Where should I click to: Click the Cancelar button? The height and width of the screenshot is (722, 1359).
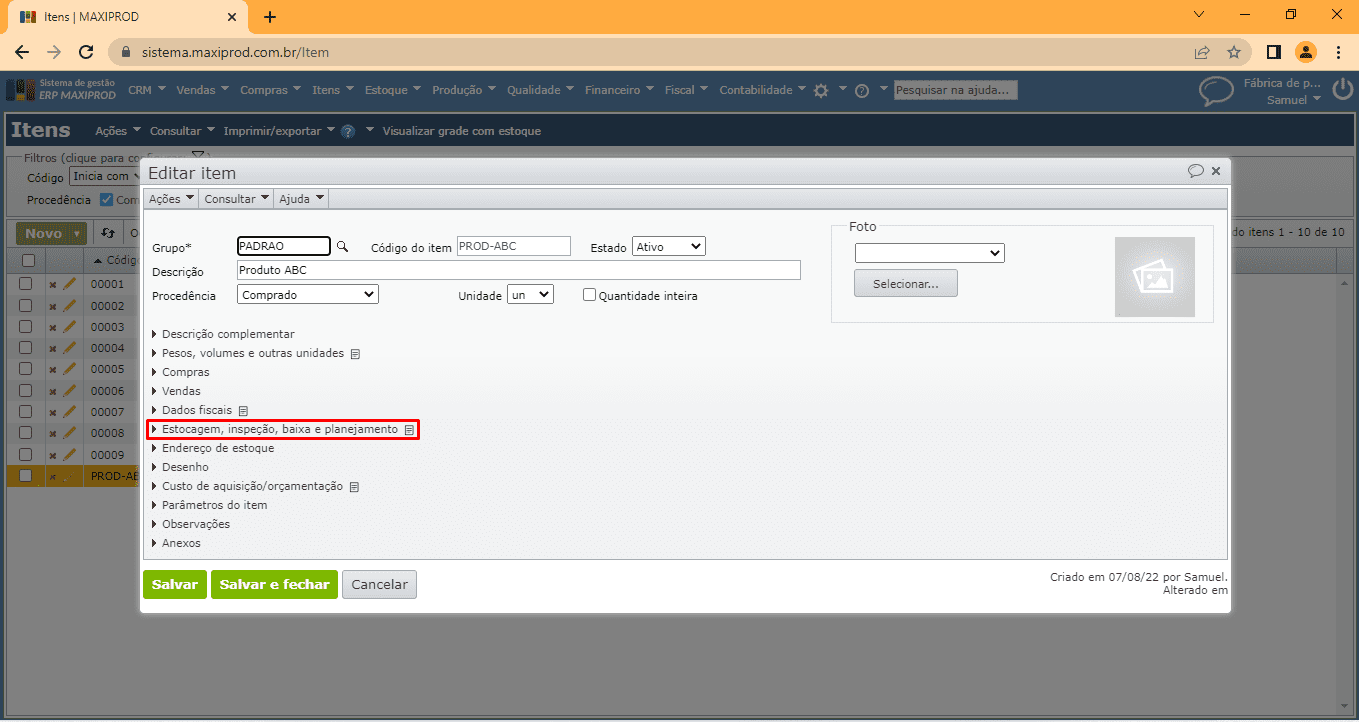point(379,584)
